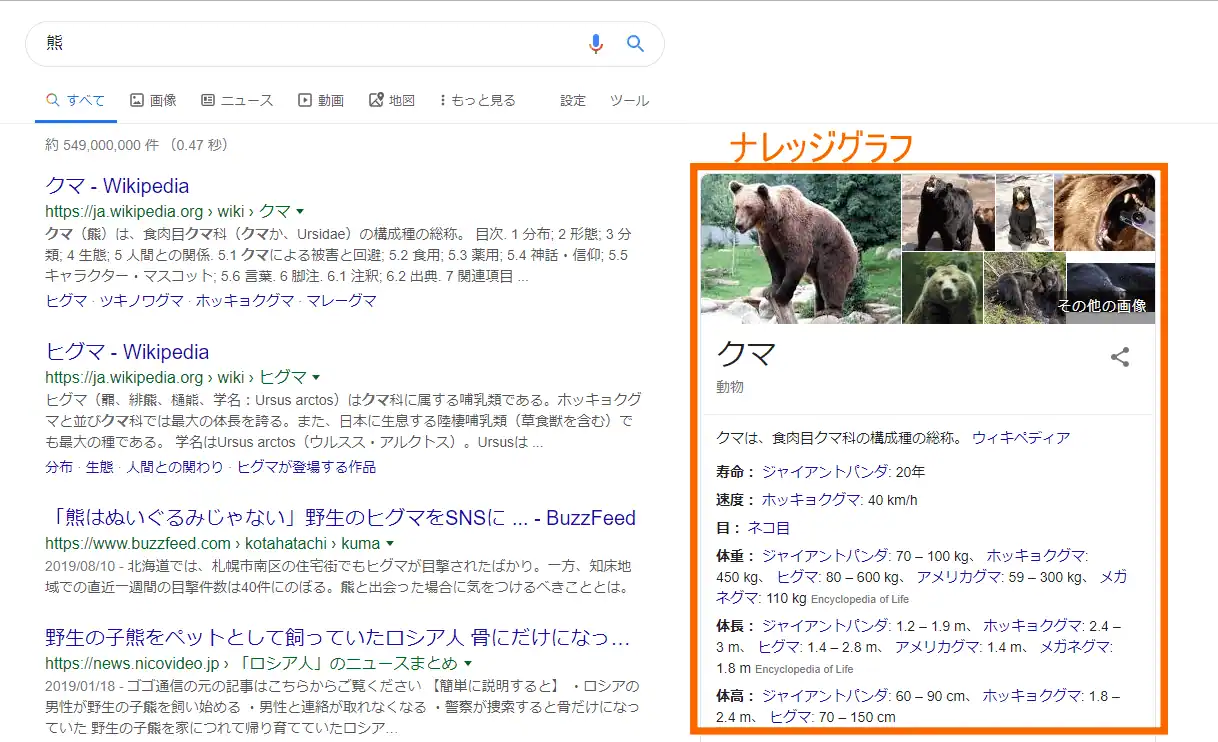Switch to the 動画 tab

click(321, 100)
